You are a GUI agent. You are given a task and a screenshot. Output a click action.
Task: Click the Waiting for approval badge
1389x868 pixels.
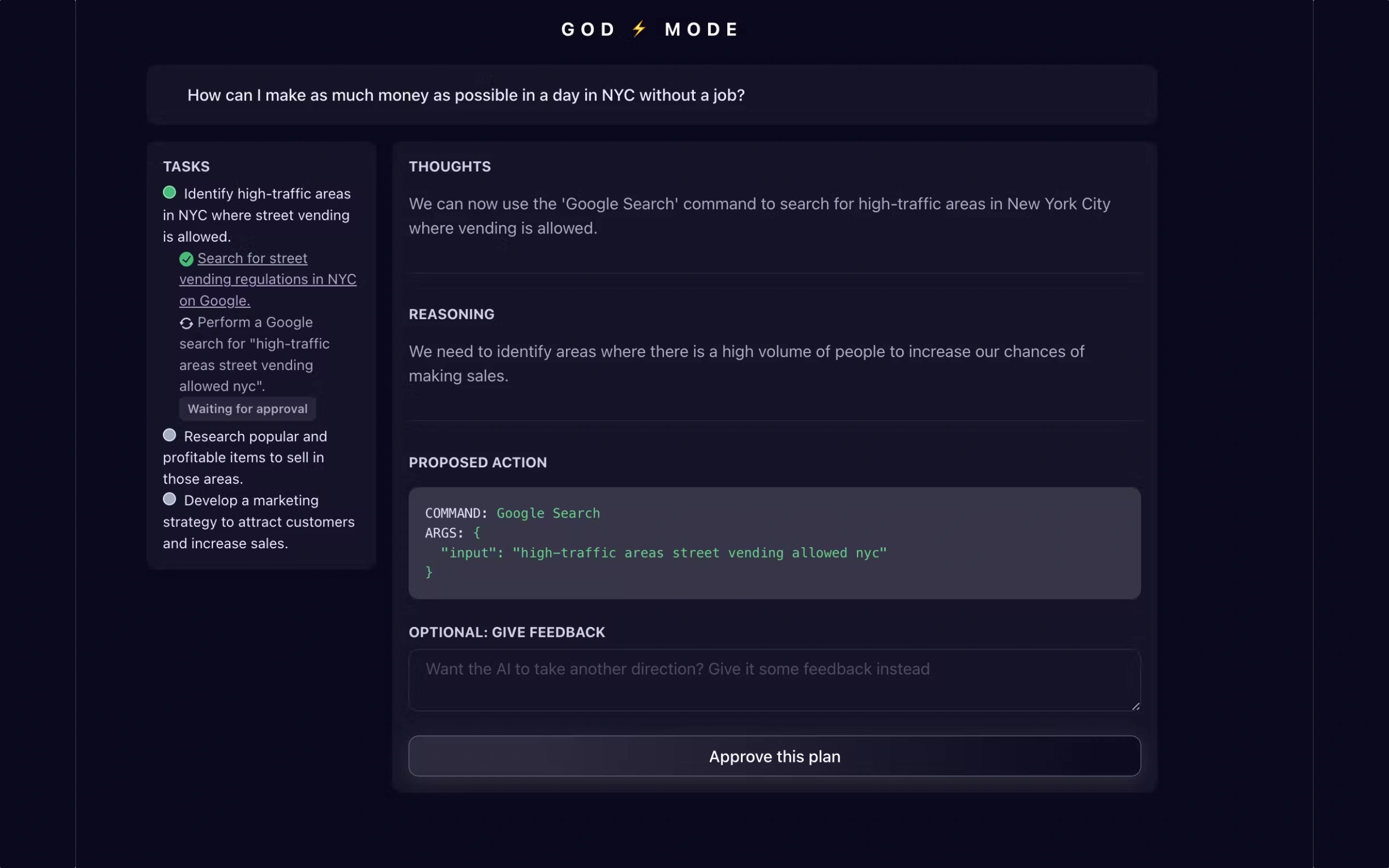point(248,409)
